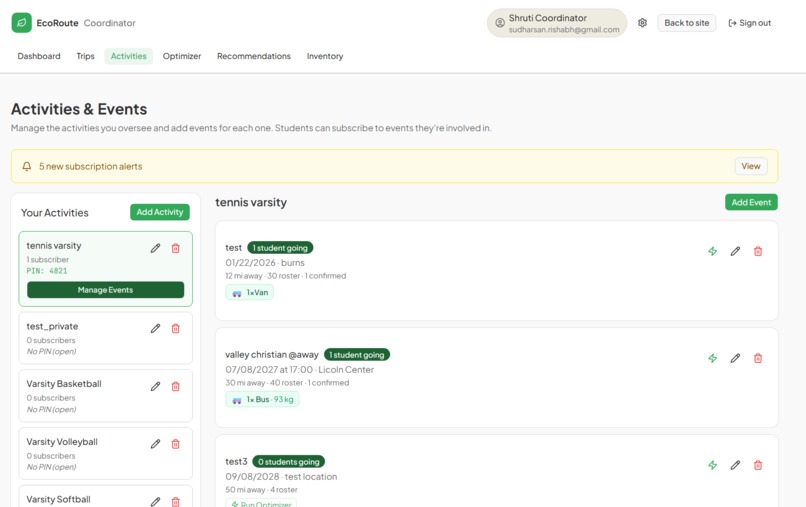Viewport: 806px width, 507px height.
Task: Edit the test event with pencil icon
Action: click(x=735, y=251)
